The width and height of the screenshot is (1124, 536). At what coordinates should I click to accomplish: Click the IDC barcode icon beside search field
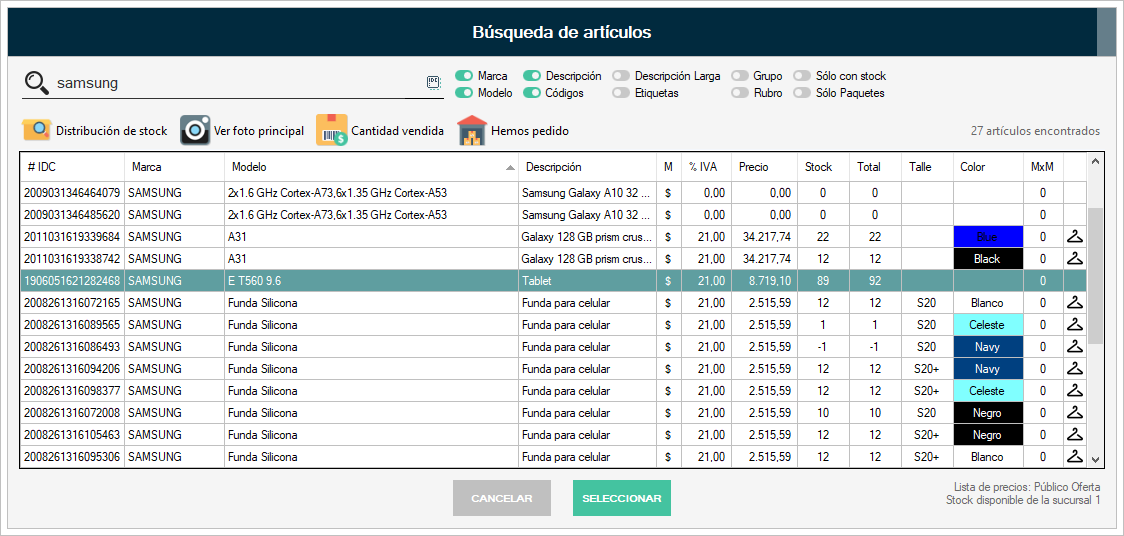point(433,82)
